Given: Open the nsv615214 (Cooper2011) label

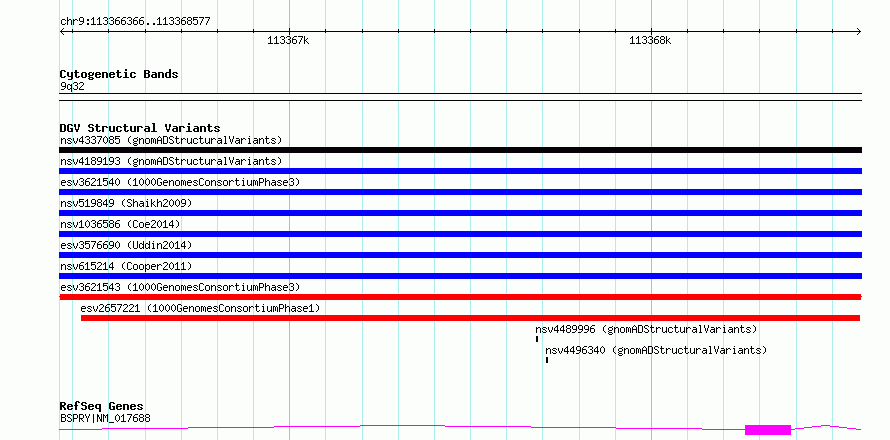Looking at the screenshot, I should (x=126, y=266).
